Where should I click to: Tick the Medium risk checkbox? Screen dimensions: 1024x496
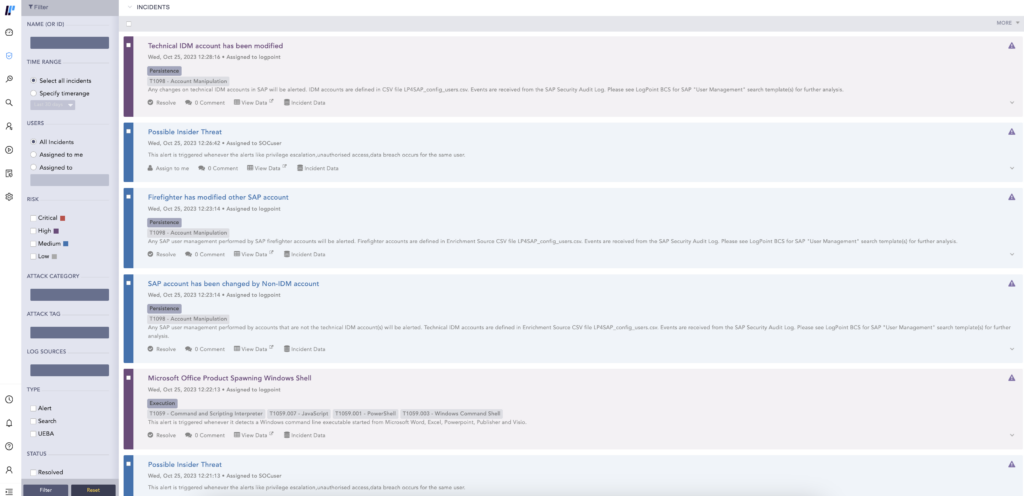33,243
